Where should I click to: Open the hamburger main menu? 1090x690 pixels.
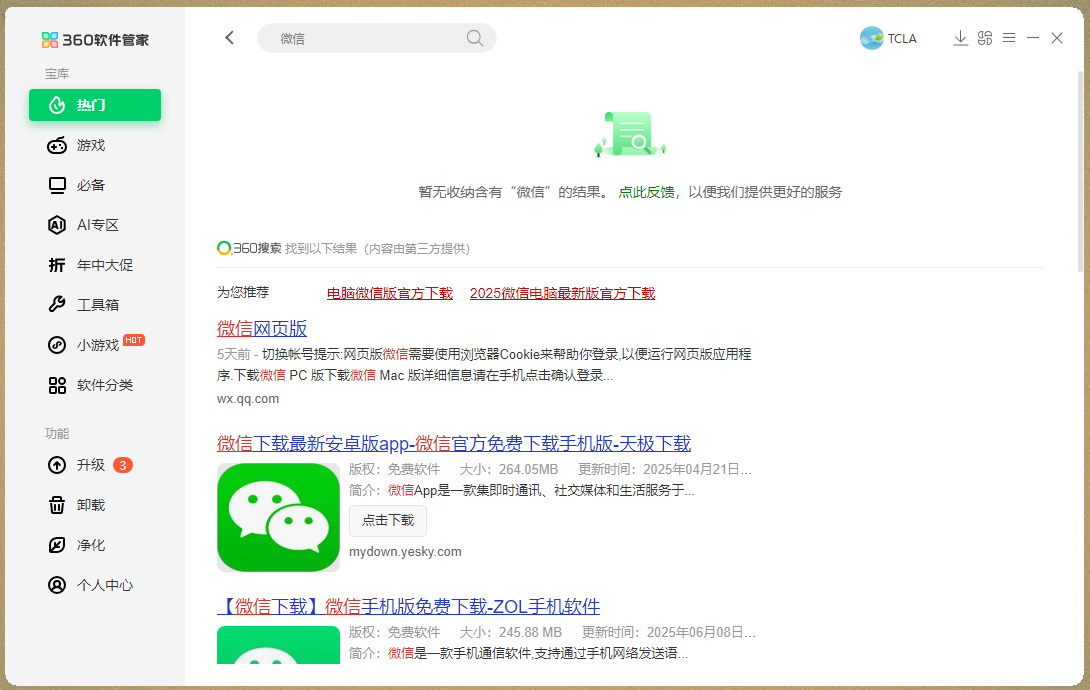tap(1008, 37)
